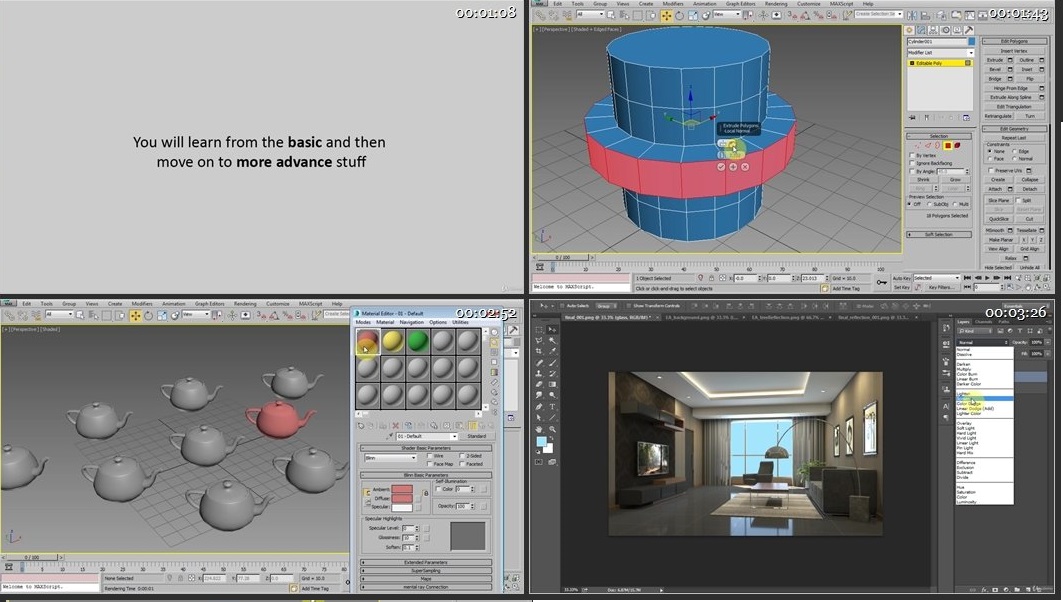The image size is (1063, 602).
Task: Add layer style fx icon in Layers panel
Action: (x=984, y=590)
